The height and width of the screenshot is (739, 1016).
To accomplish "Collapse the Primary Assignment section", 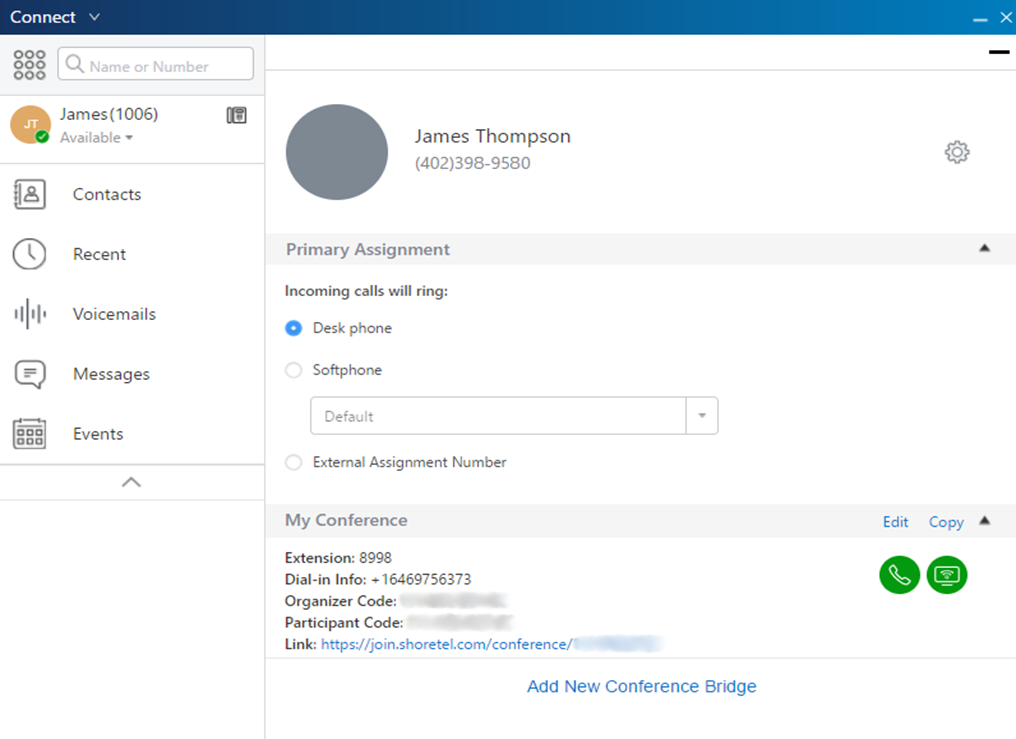I will click(x=985, y=248).
